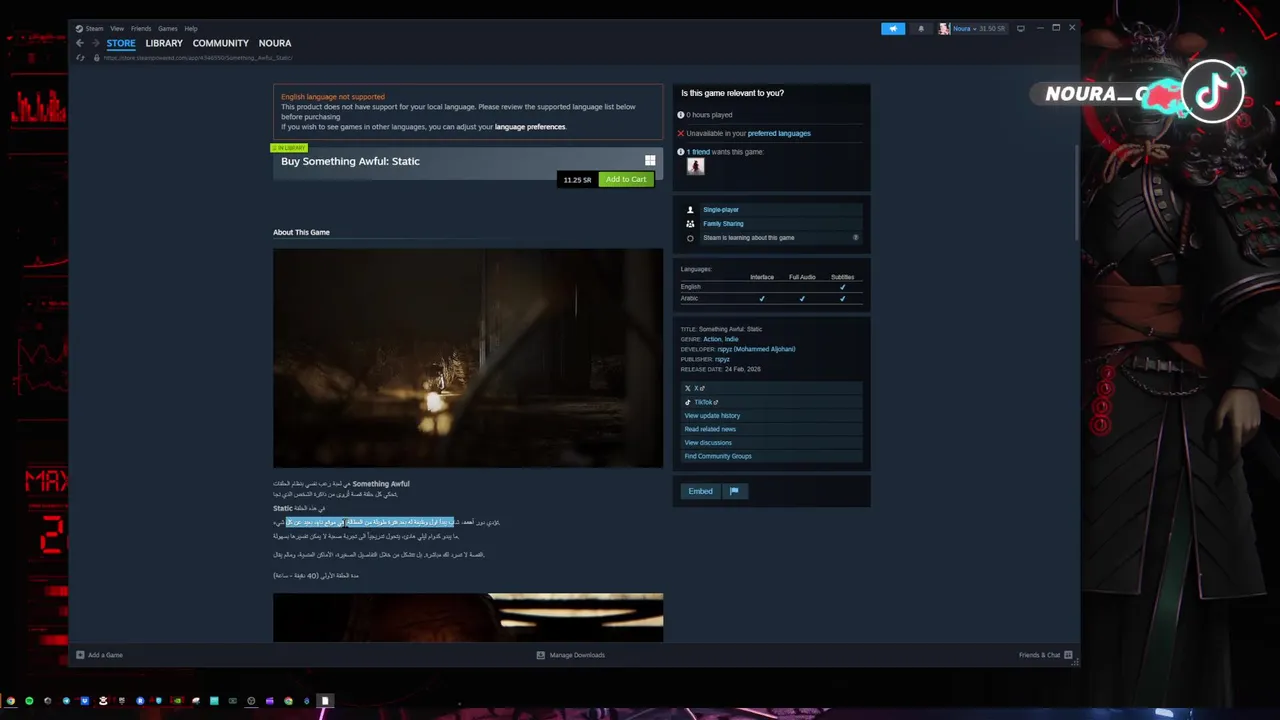Click the Action genre link
The width and height of the screenshot is (1280, 720).
711,339
